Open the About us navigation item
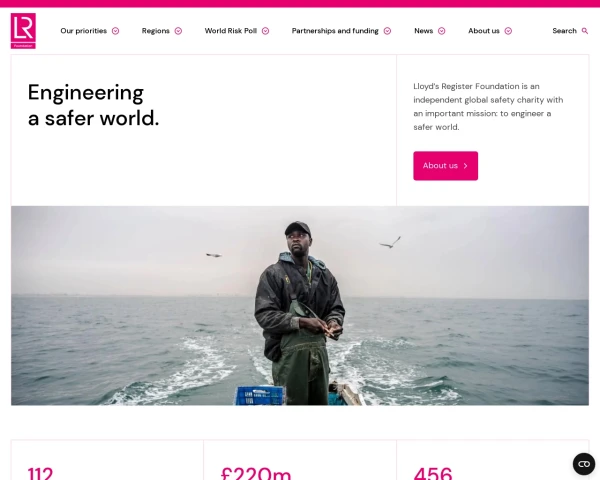 [x=484, y=31]
